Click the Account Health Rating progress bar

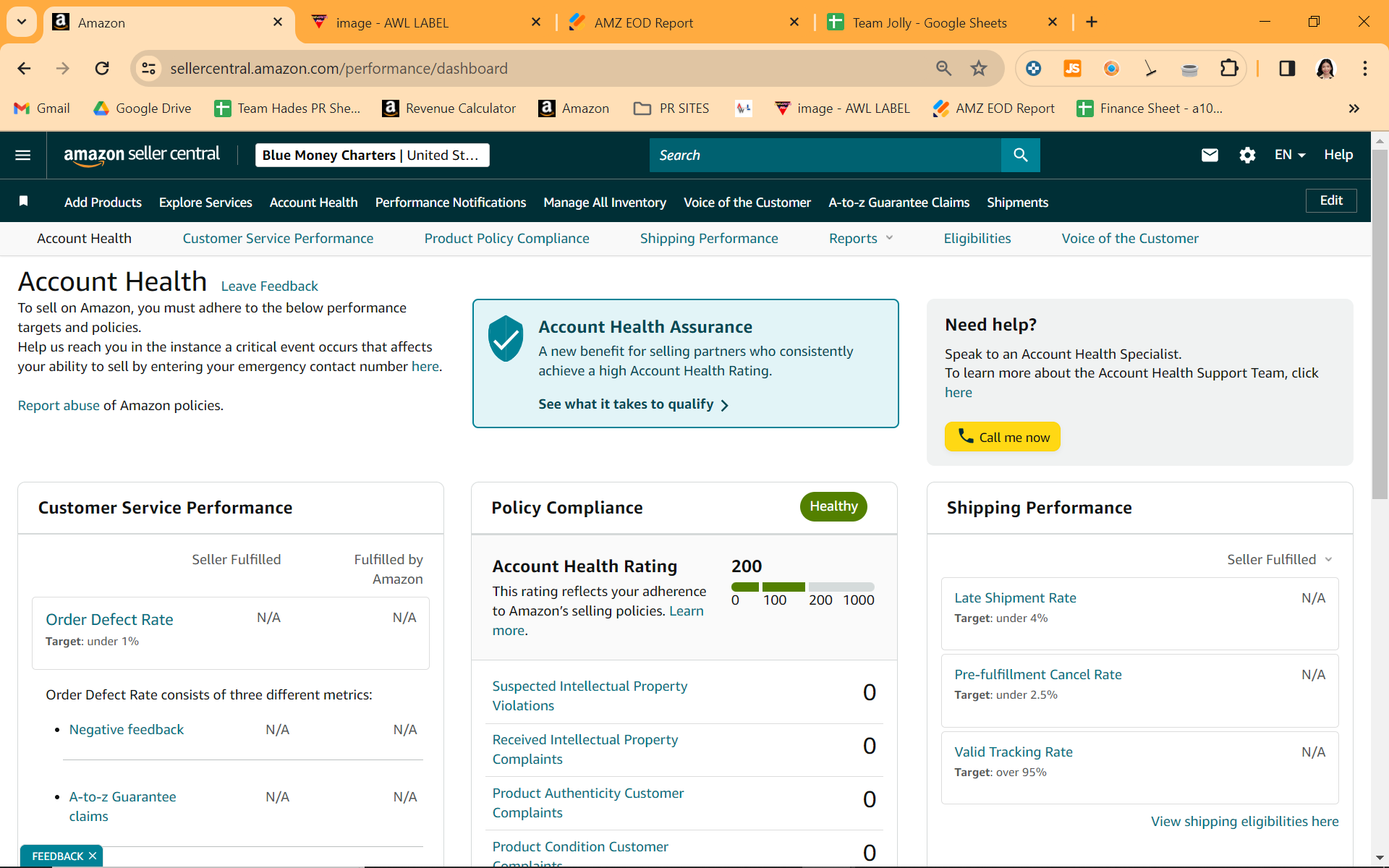pos(803,587)
